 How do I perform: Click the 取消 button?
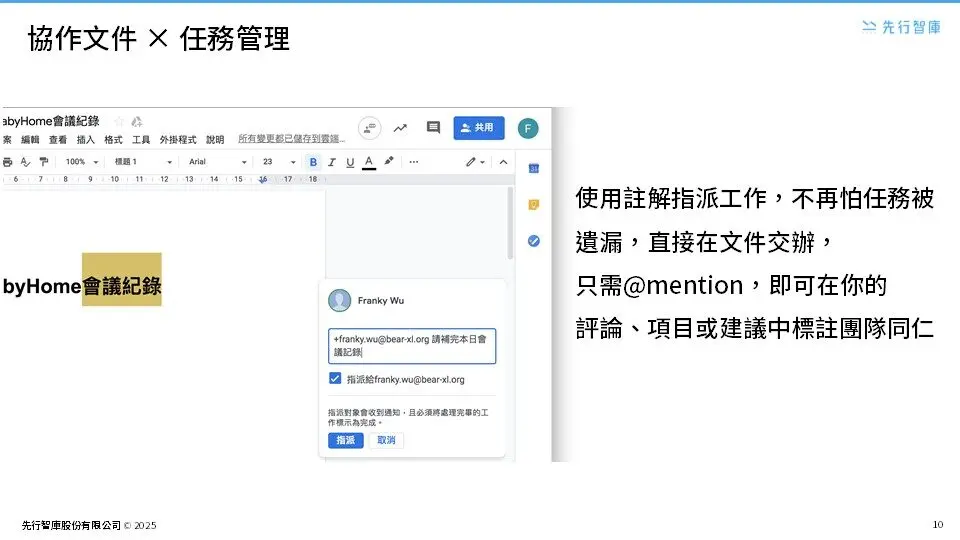click(386, 440)
